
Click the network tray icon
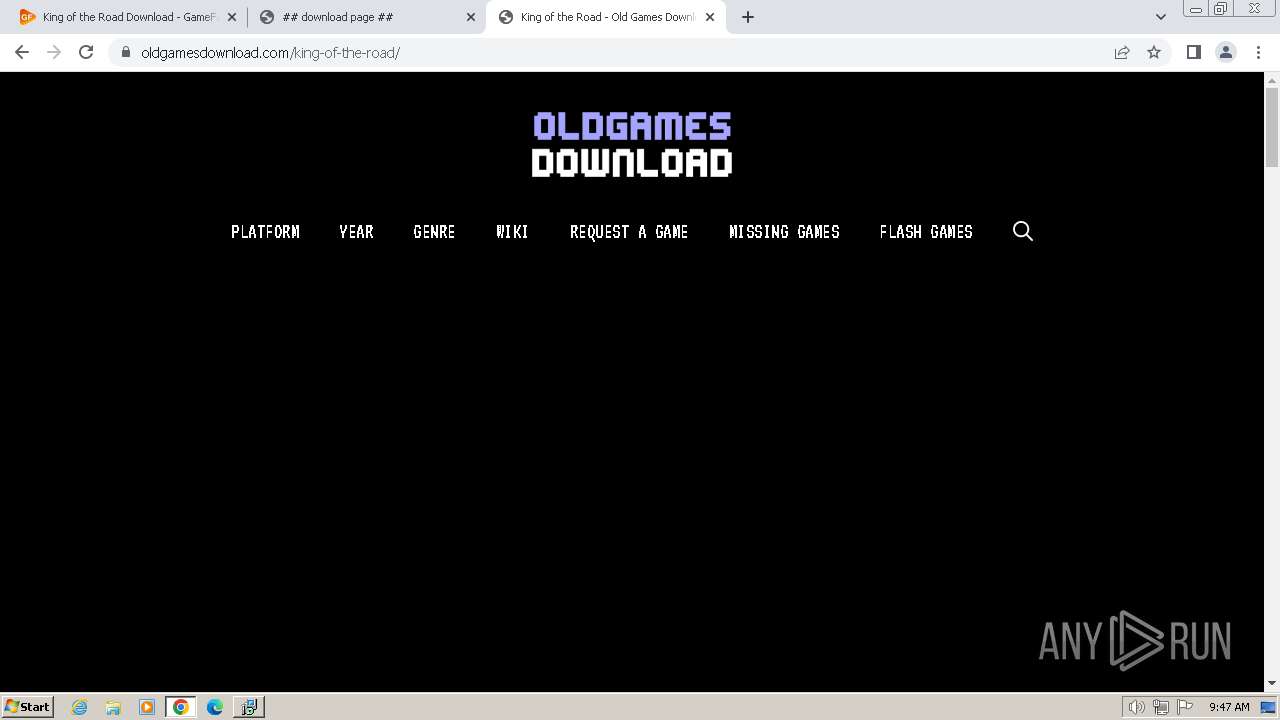pyautogui.click(x=1161, y=707)
